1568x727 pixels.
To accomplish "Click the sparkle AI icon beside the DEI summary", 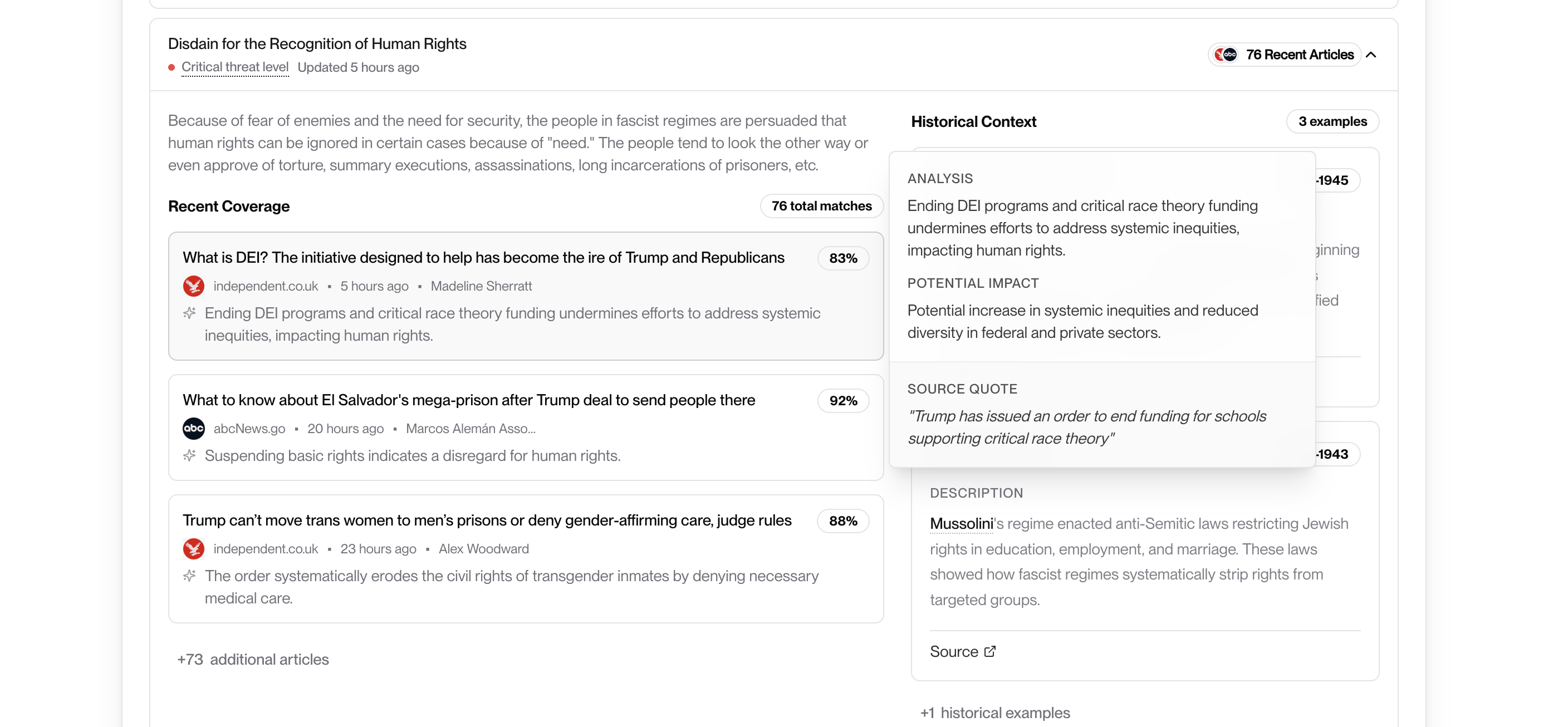I will [189, 313].
